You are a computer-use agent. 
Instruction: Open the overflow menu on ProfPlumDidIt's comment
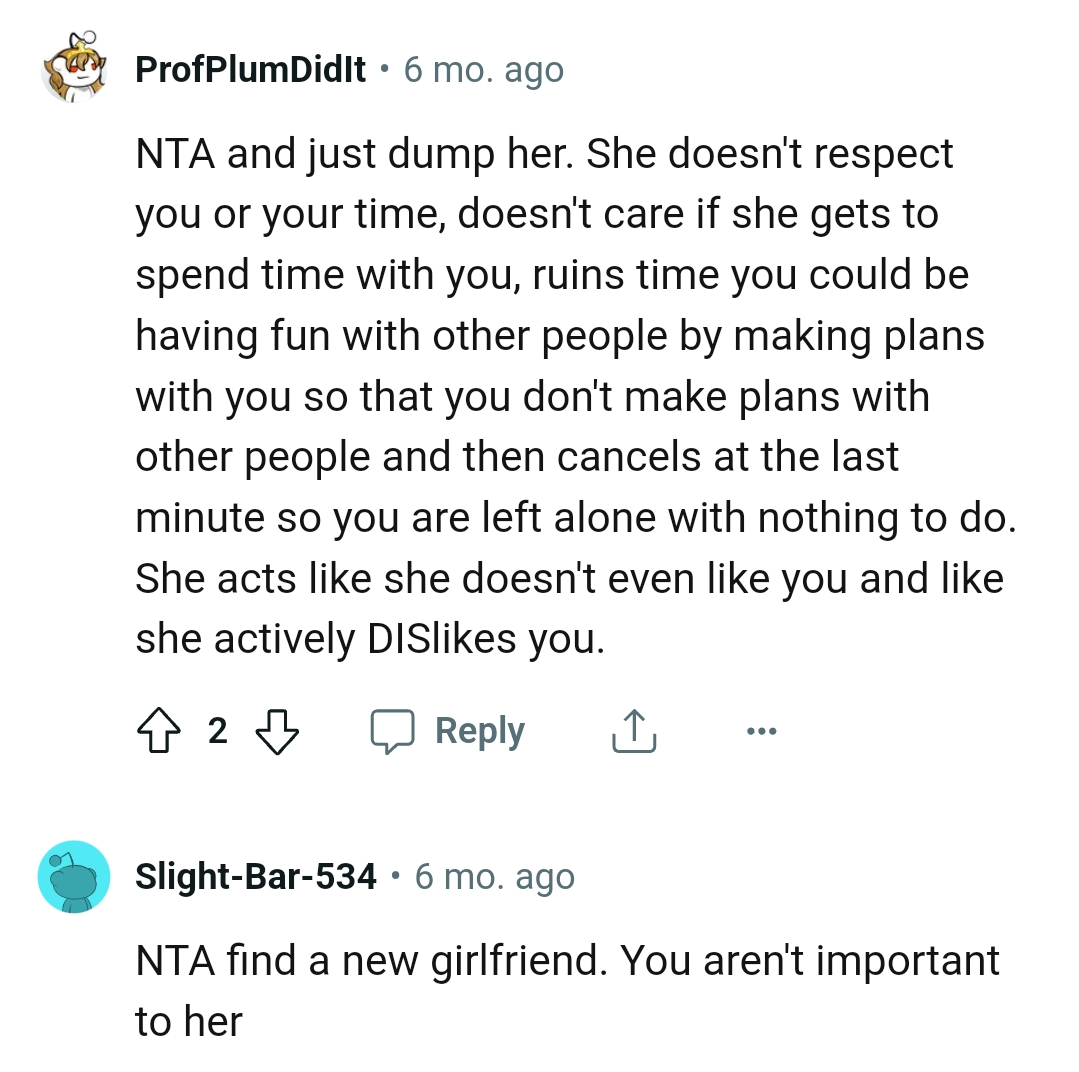pyautogui.click(x=762, y=730)
